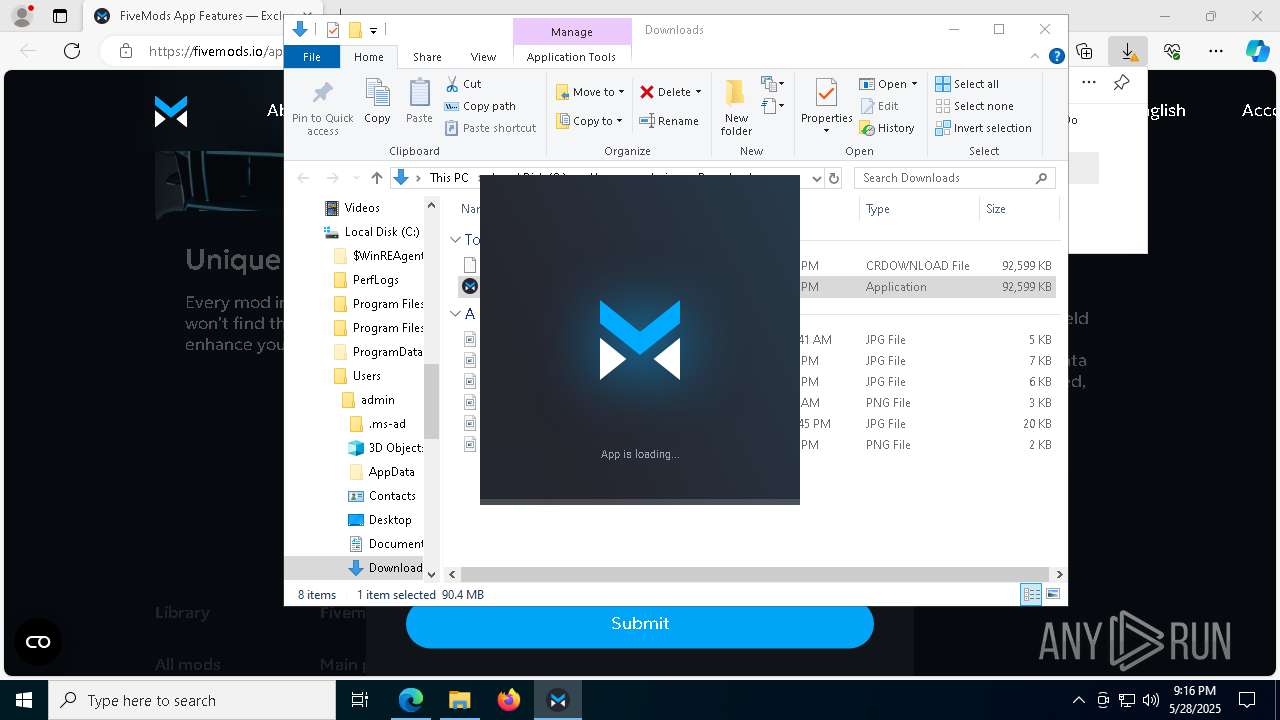Switch to the Share ribbon tab
Image resolution: width=1280 pixels, height=720 pixels.
(427, 57)
